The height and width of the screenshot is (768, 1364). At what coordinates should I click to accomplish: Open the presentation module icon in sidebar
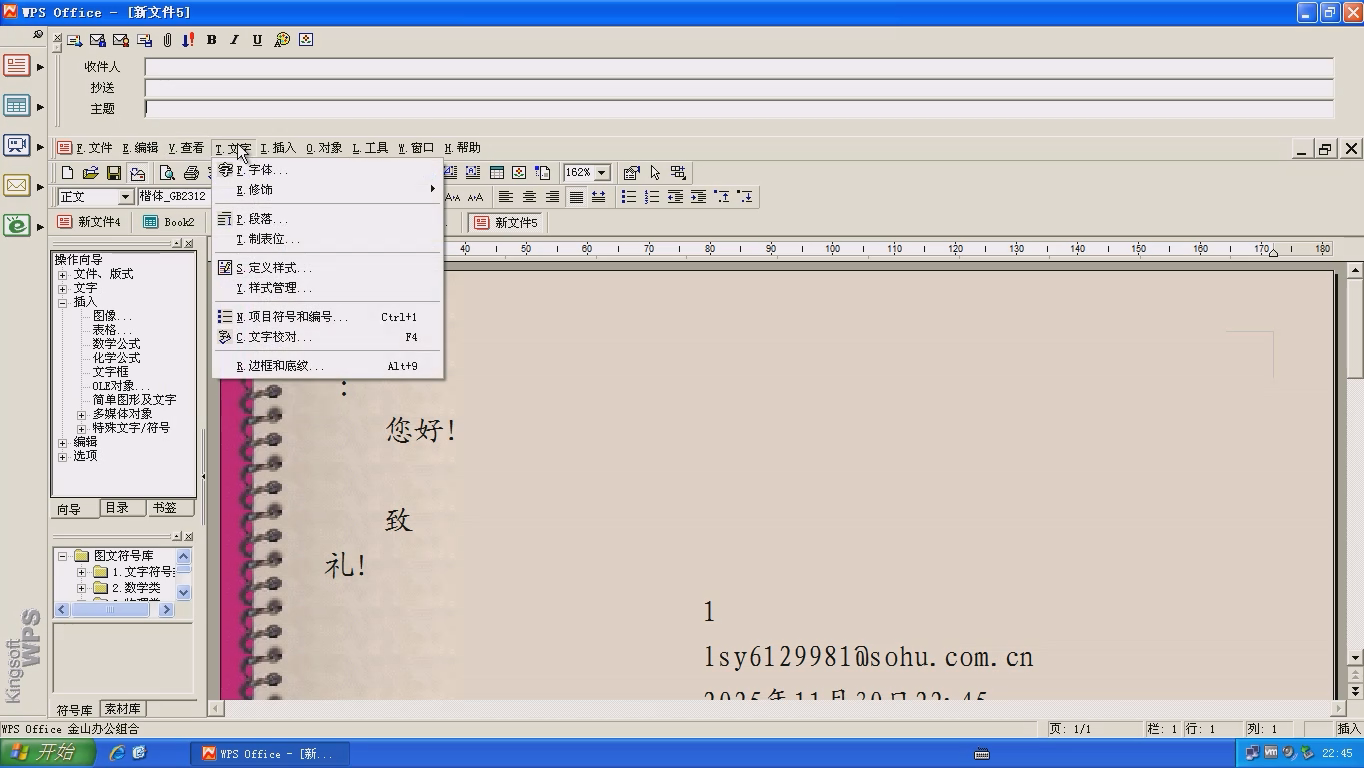17,146
